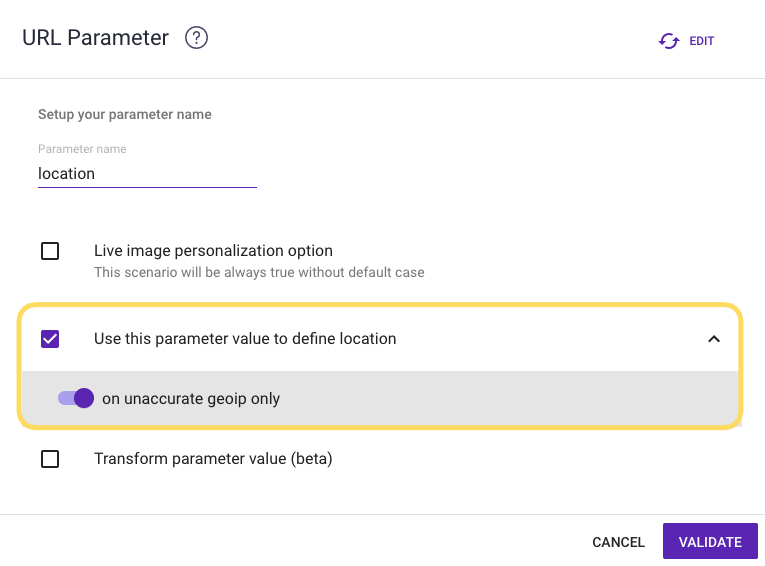
Task: Focus the Parameter name input field
Action: (147, 174)
